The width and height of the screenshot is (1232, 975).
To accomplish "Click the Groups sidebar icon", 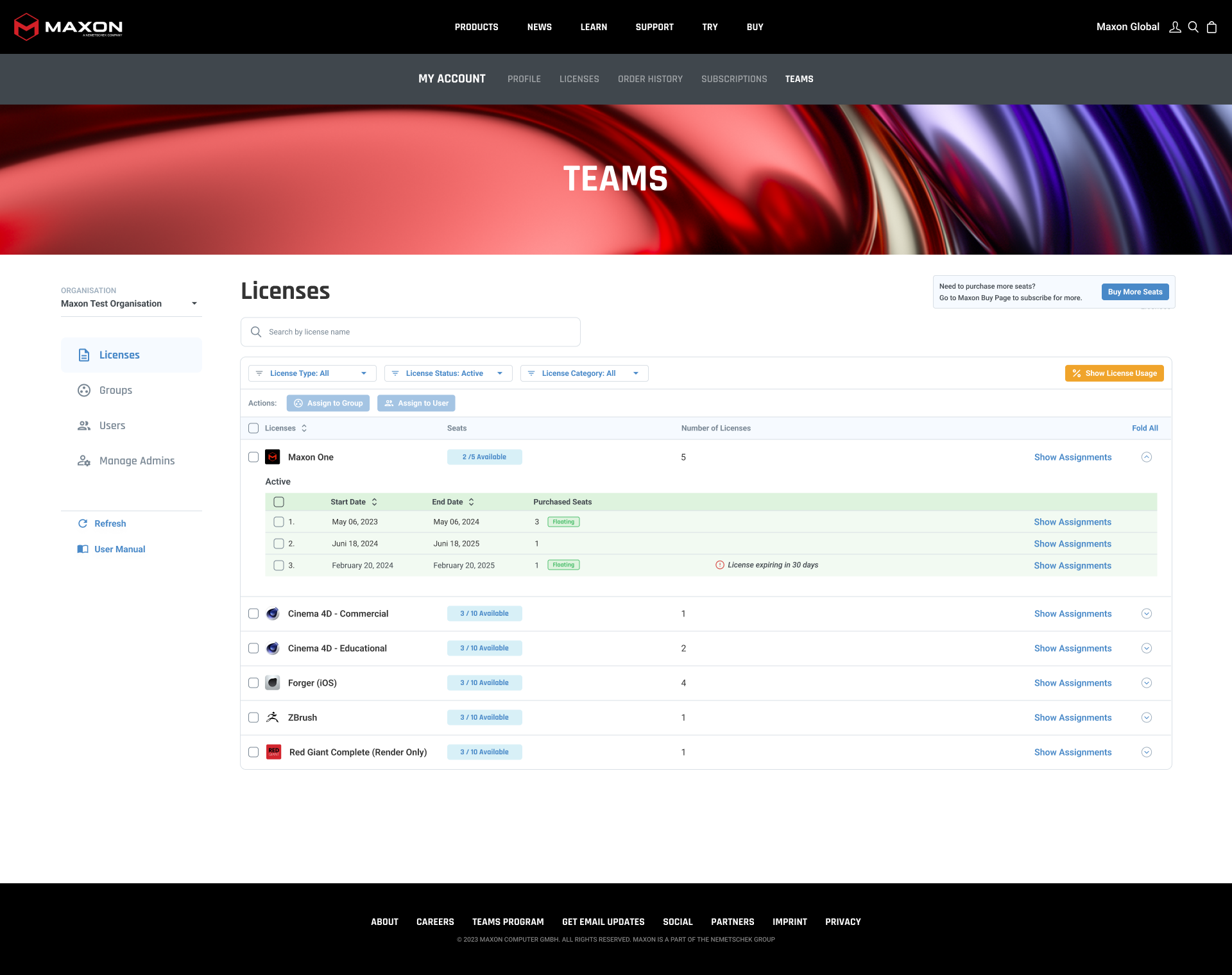I will 84,390.
